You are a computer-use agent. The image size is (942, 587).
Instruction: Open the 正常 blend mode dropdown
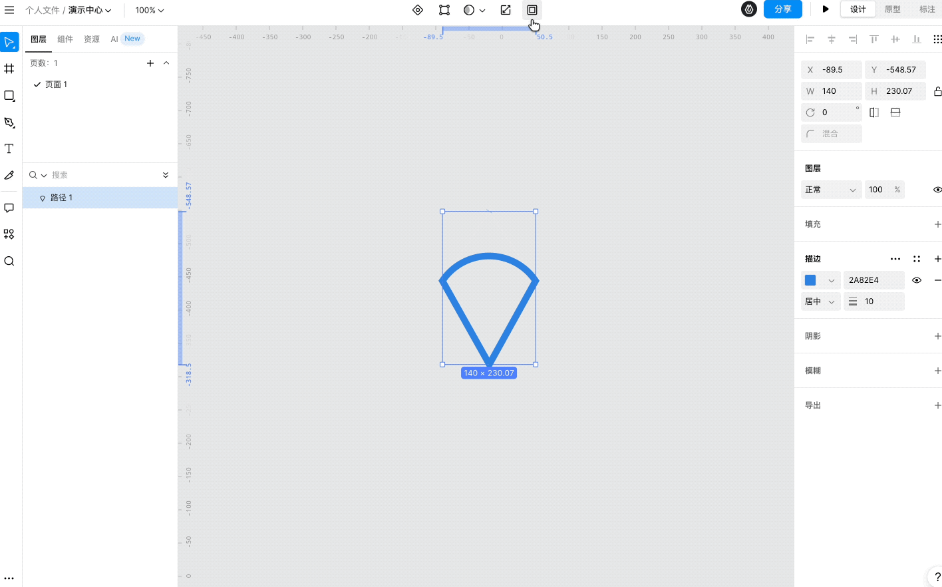click(831, 189)
